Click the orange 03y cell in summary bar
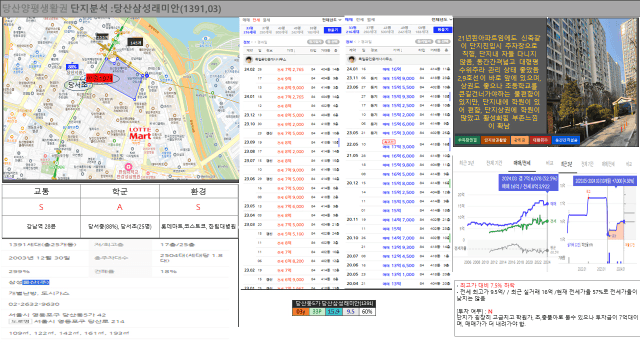Image resolution: width=640 pixels, height=360 pixels. pyautogui.click(x=300, y=311)
